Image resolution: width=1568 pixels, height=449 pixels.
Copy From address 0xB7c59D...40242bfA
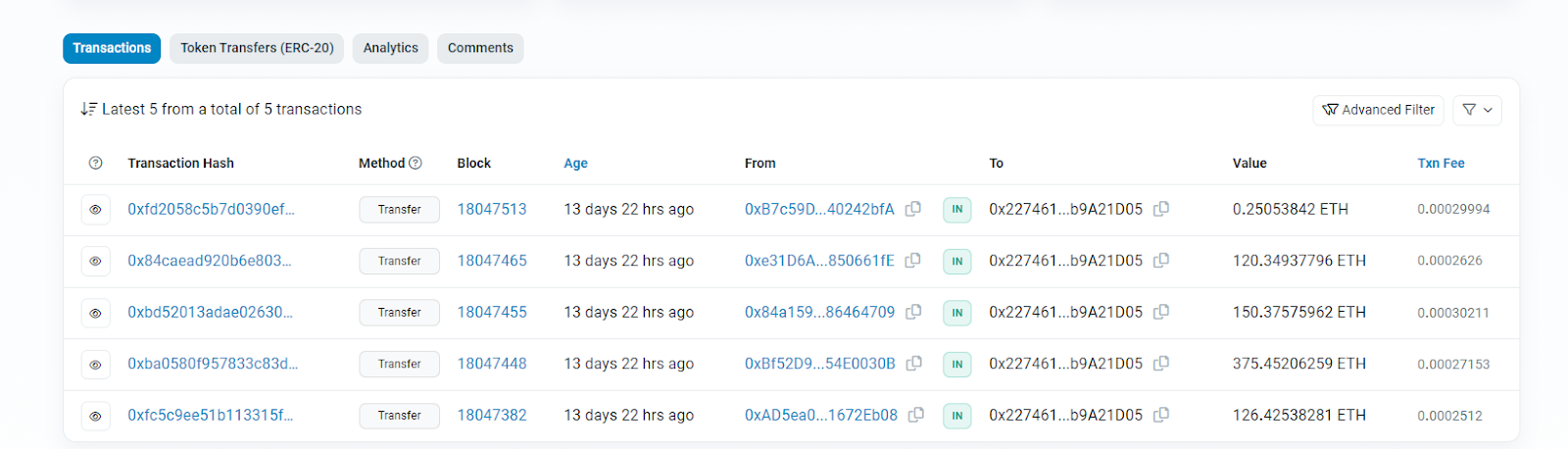click(x=913, y=209)
